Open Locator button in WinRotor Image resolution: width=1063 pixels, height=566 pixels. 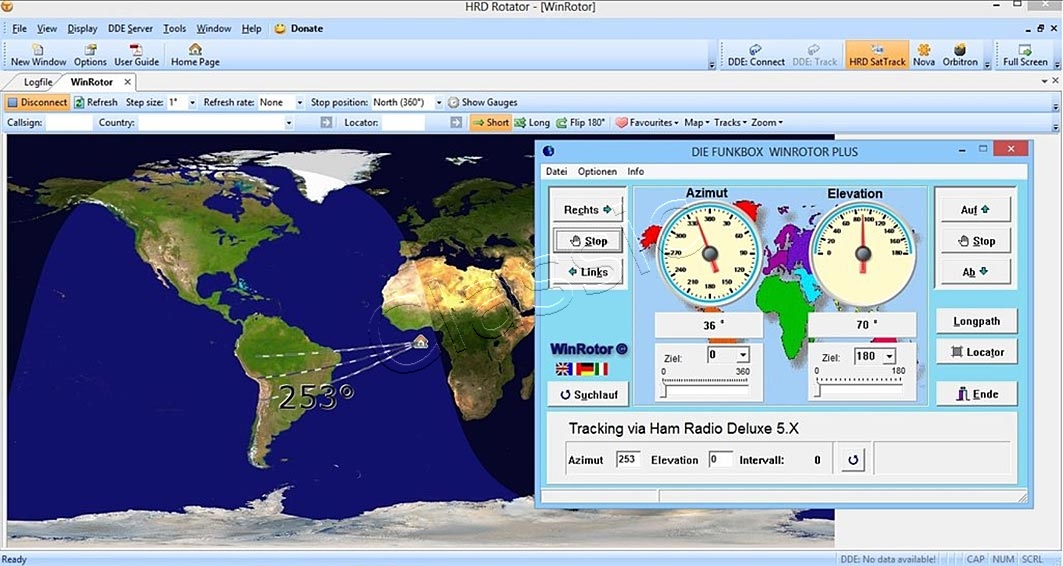point(976,352)
